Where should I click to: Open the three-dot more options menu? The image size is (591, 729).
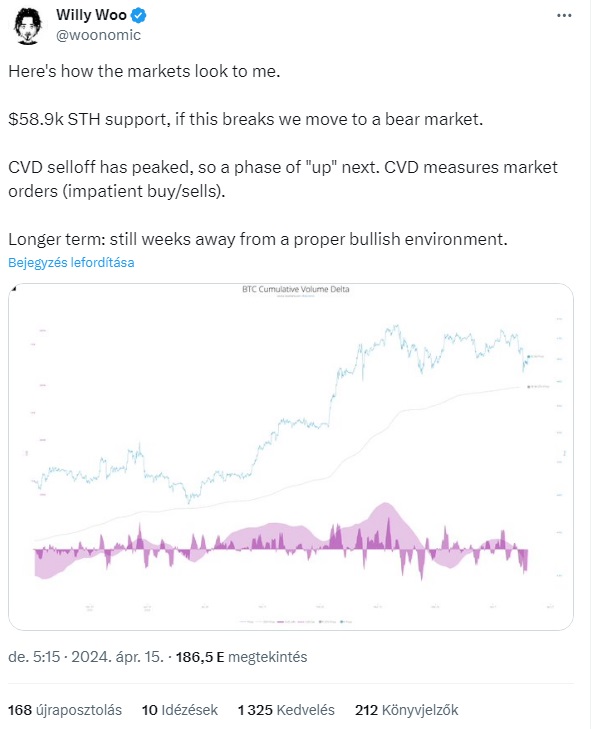(564, 15)
